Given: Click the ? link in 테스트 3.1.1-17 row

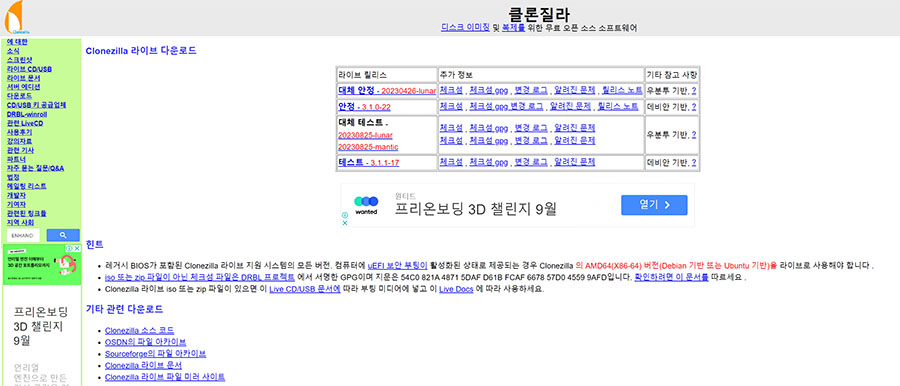Looking at the screenshot, I should tap(694, 162).
